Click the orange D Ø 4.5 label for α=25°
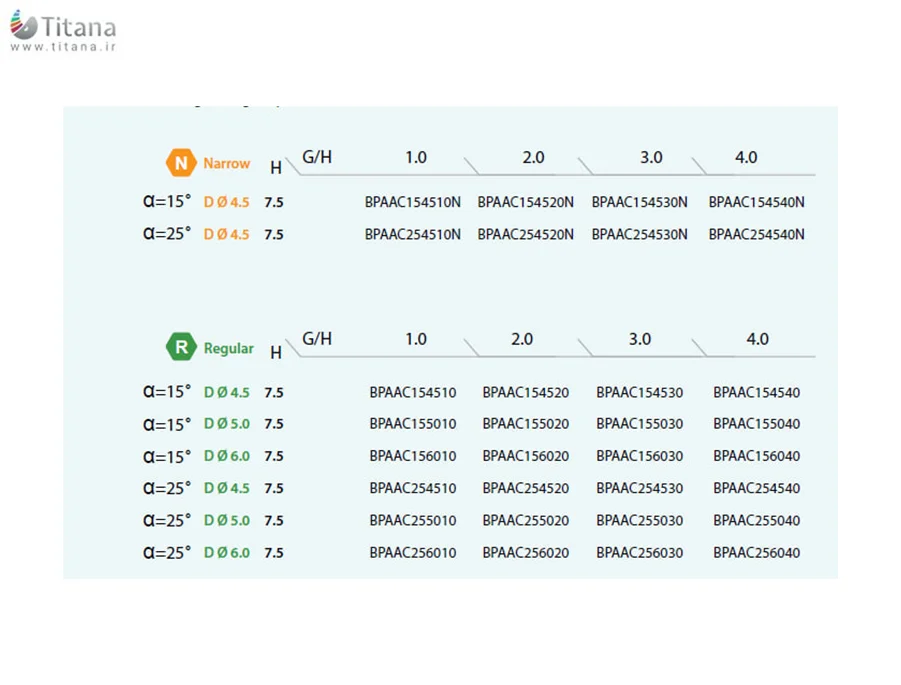Screen dimensions: 901x685 227,234
